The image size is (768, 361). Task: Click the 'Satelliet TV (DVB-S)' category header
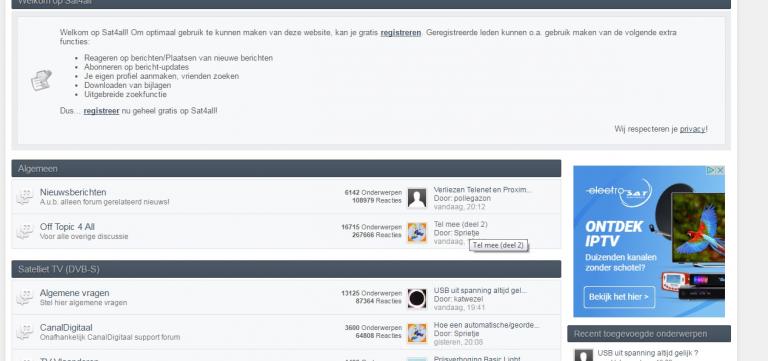click(286, 269)
